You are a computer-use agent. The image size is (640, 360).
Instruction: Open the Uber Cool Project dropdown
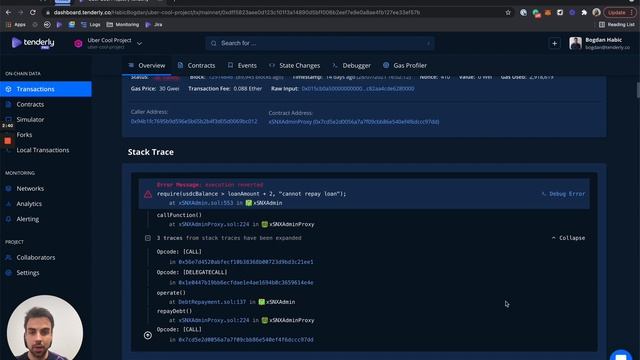(x=139, y=43)
